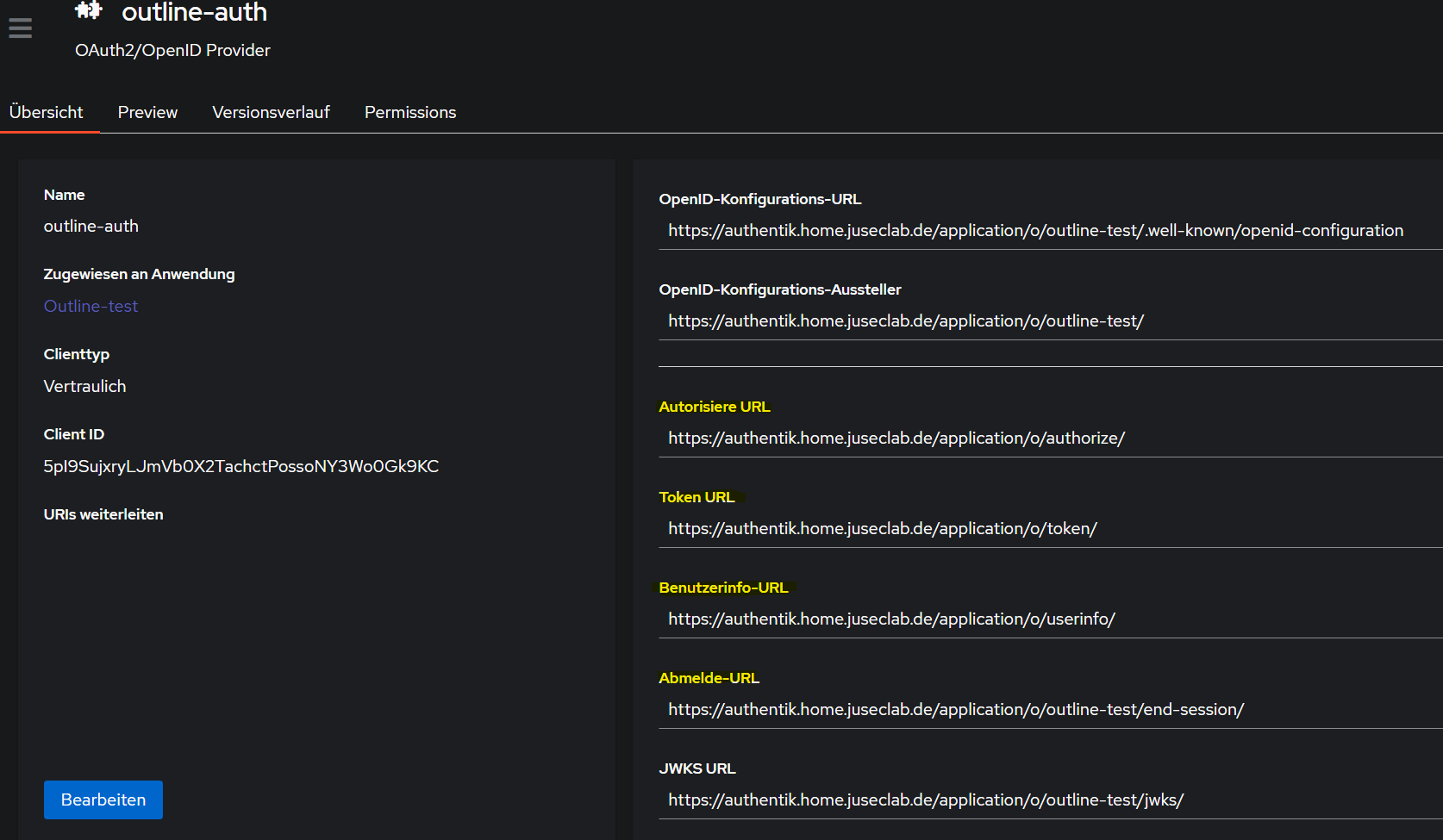Go to the Versionsverlauf tab
1443x840 pixels.
point(271,112)
